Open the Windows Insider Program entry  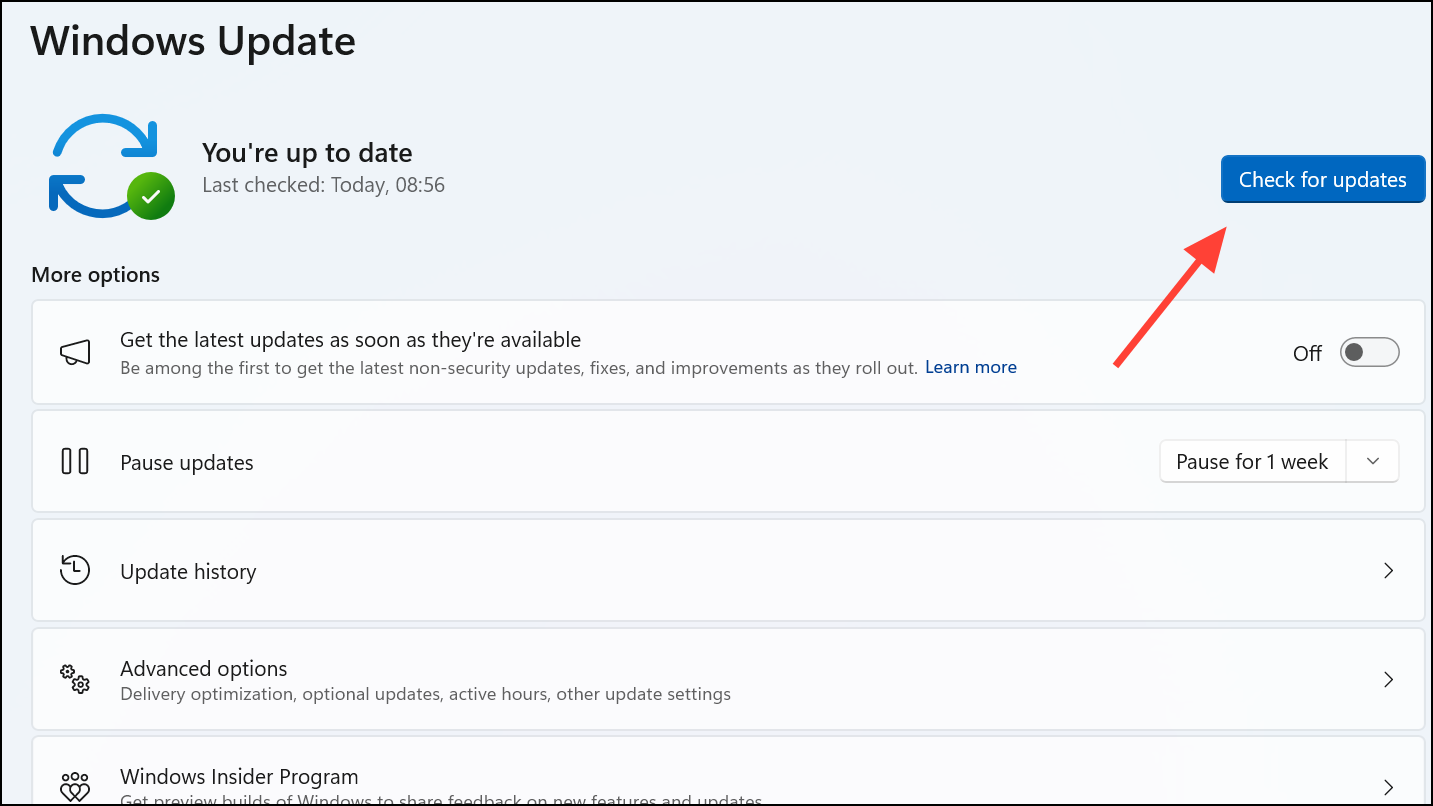click(239, 777)
